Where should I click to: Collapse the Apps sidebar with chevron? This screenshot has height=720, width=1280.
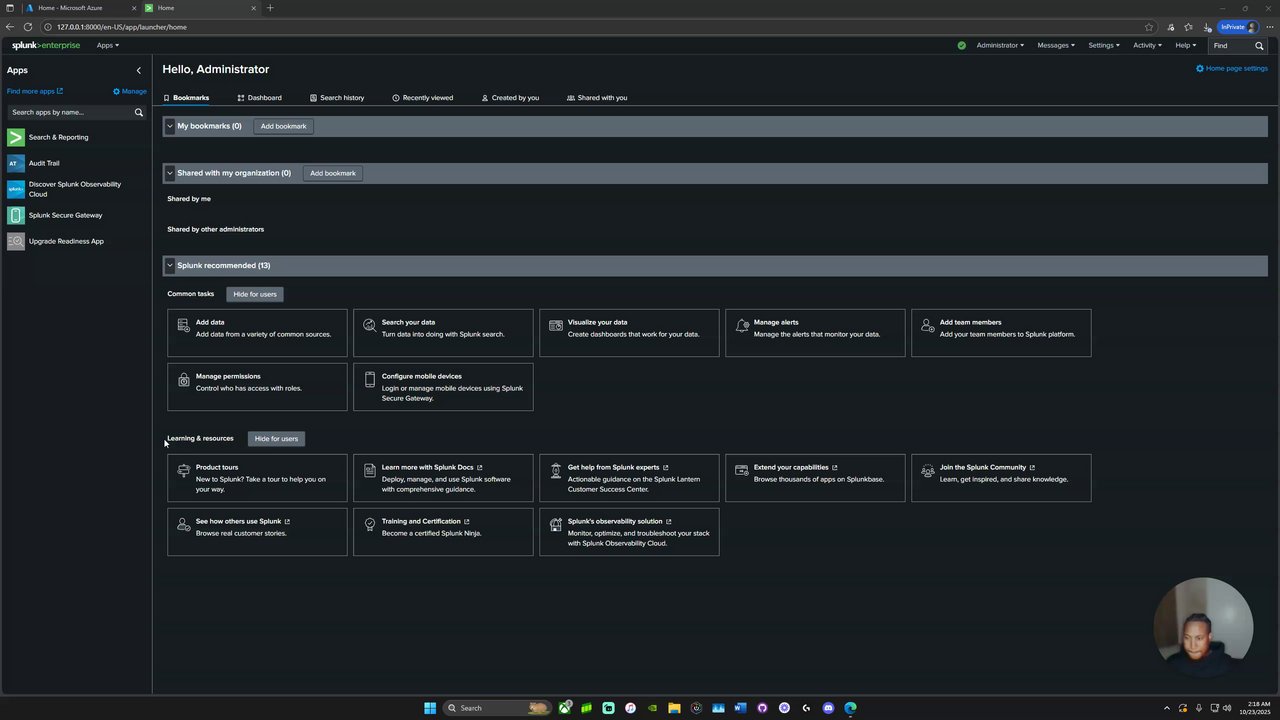click(x=139, y=70)
